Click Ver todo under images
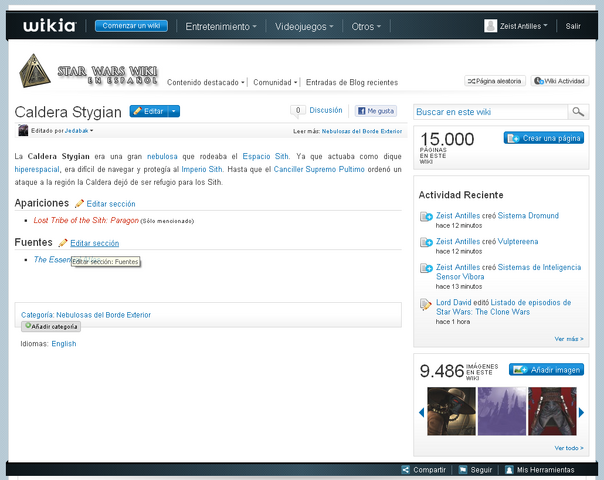Image resolution: width=604 pixels, height=480 pixels. pyautogui.click(x=569, y=448)
